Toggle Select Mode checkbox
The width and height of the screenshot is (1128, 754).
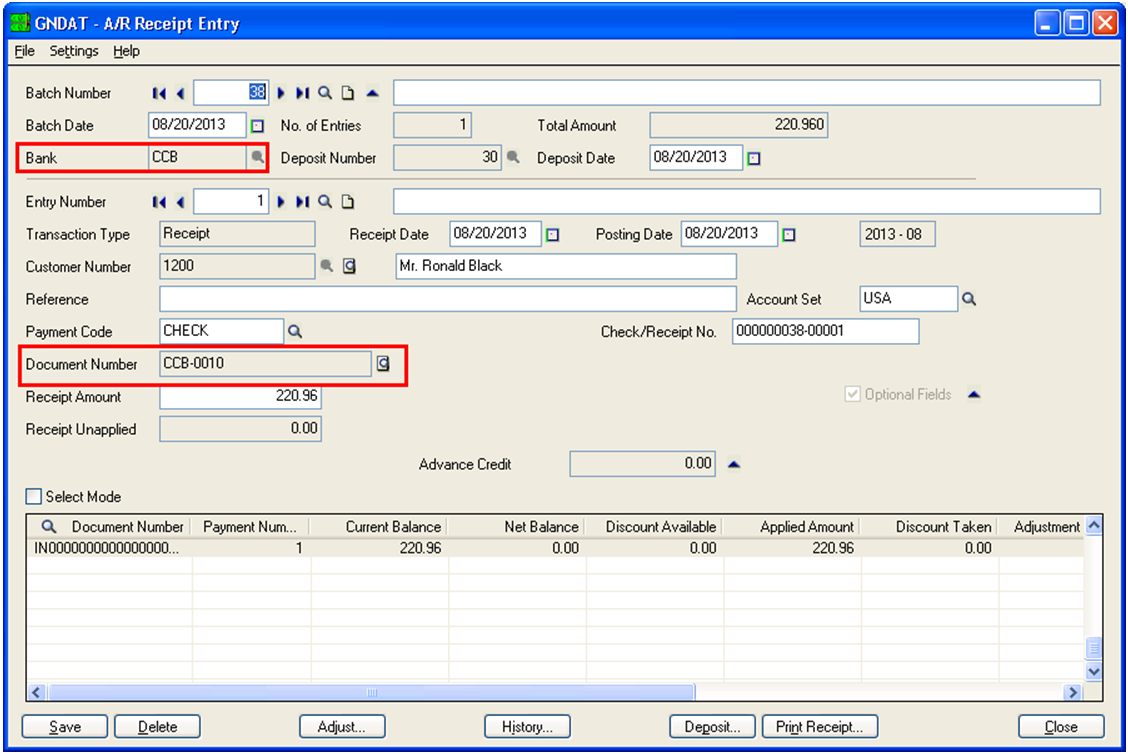pos(34,496)
